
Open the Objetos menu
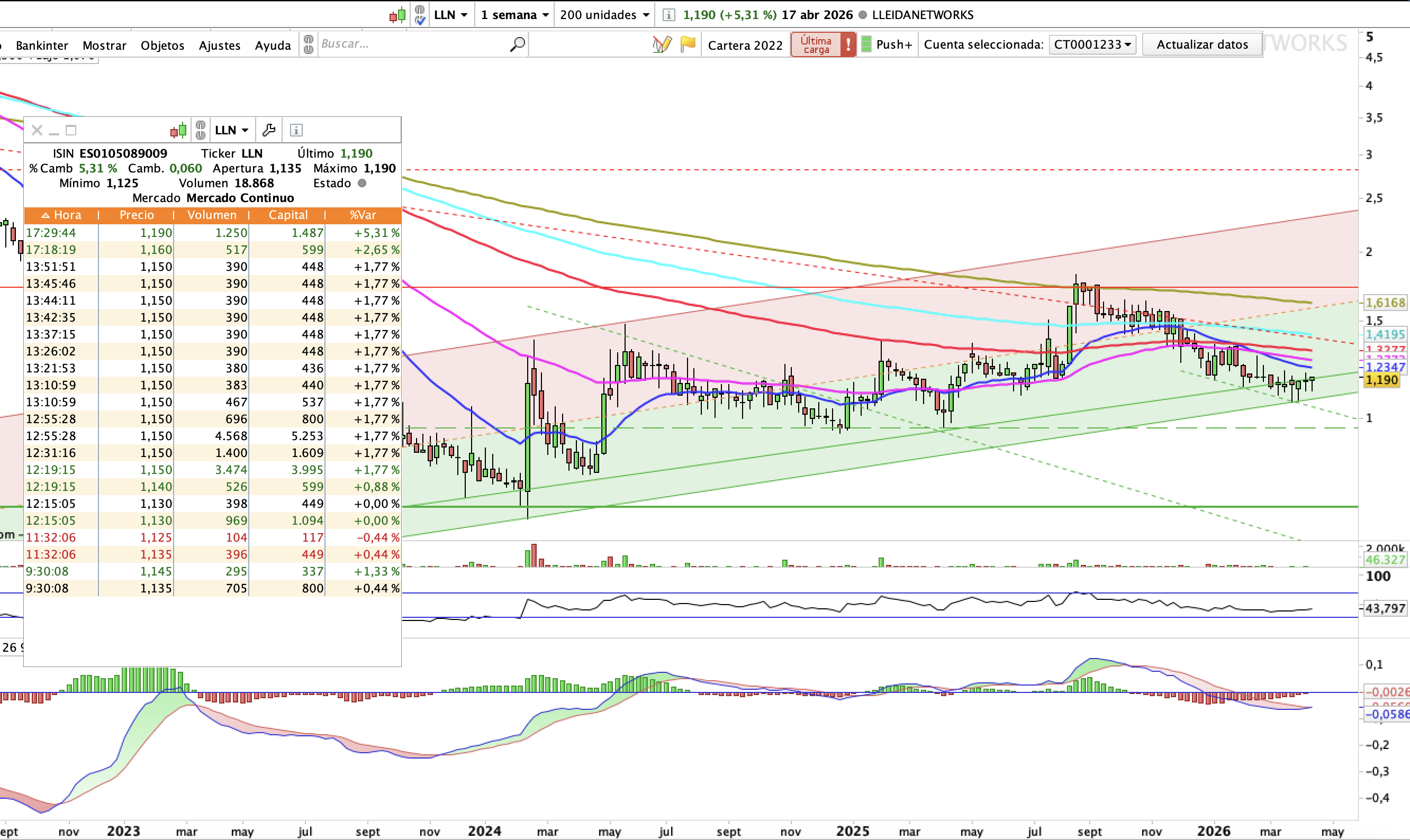coord(162,45)
